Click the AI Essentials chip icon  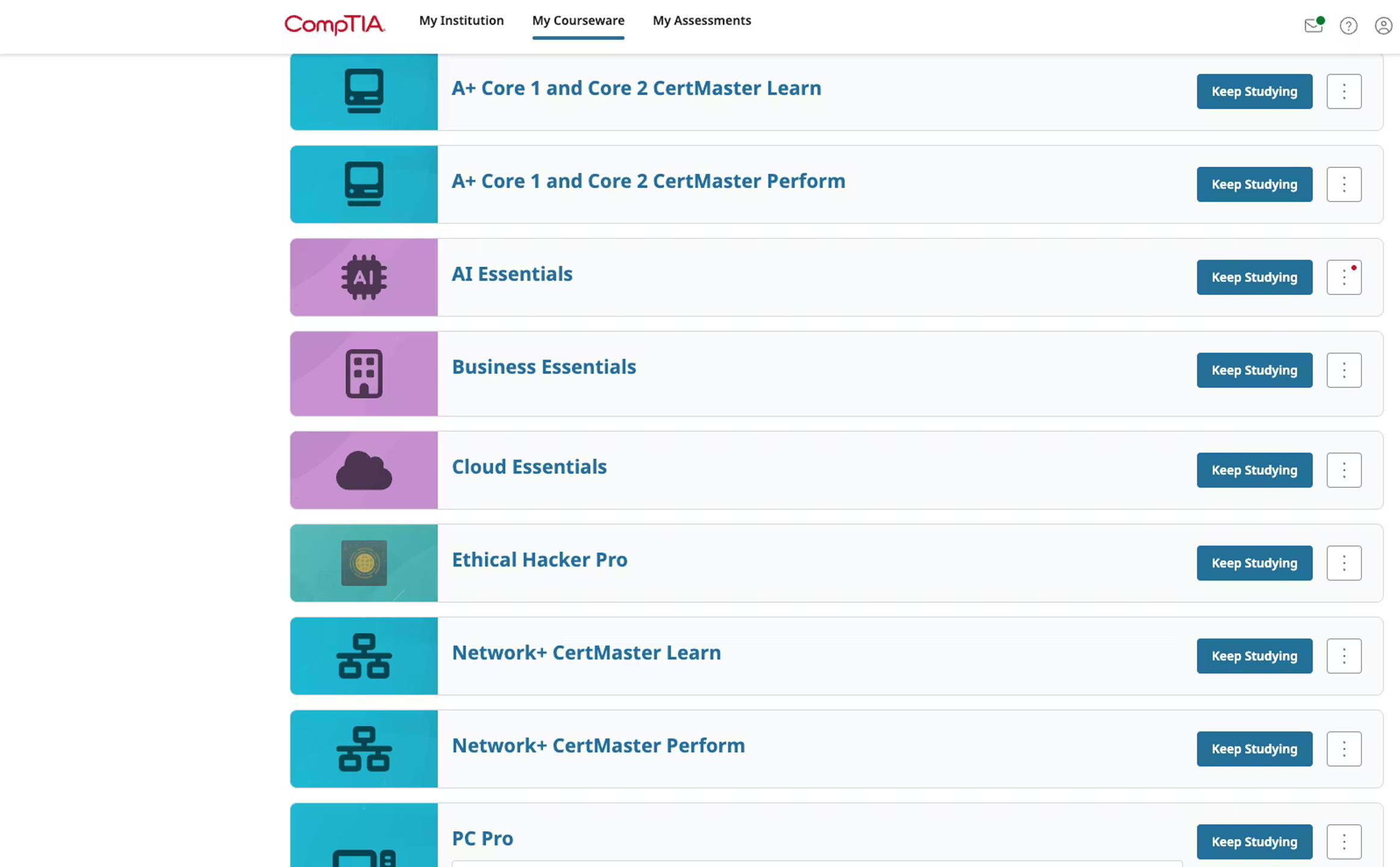(364, 277)
